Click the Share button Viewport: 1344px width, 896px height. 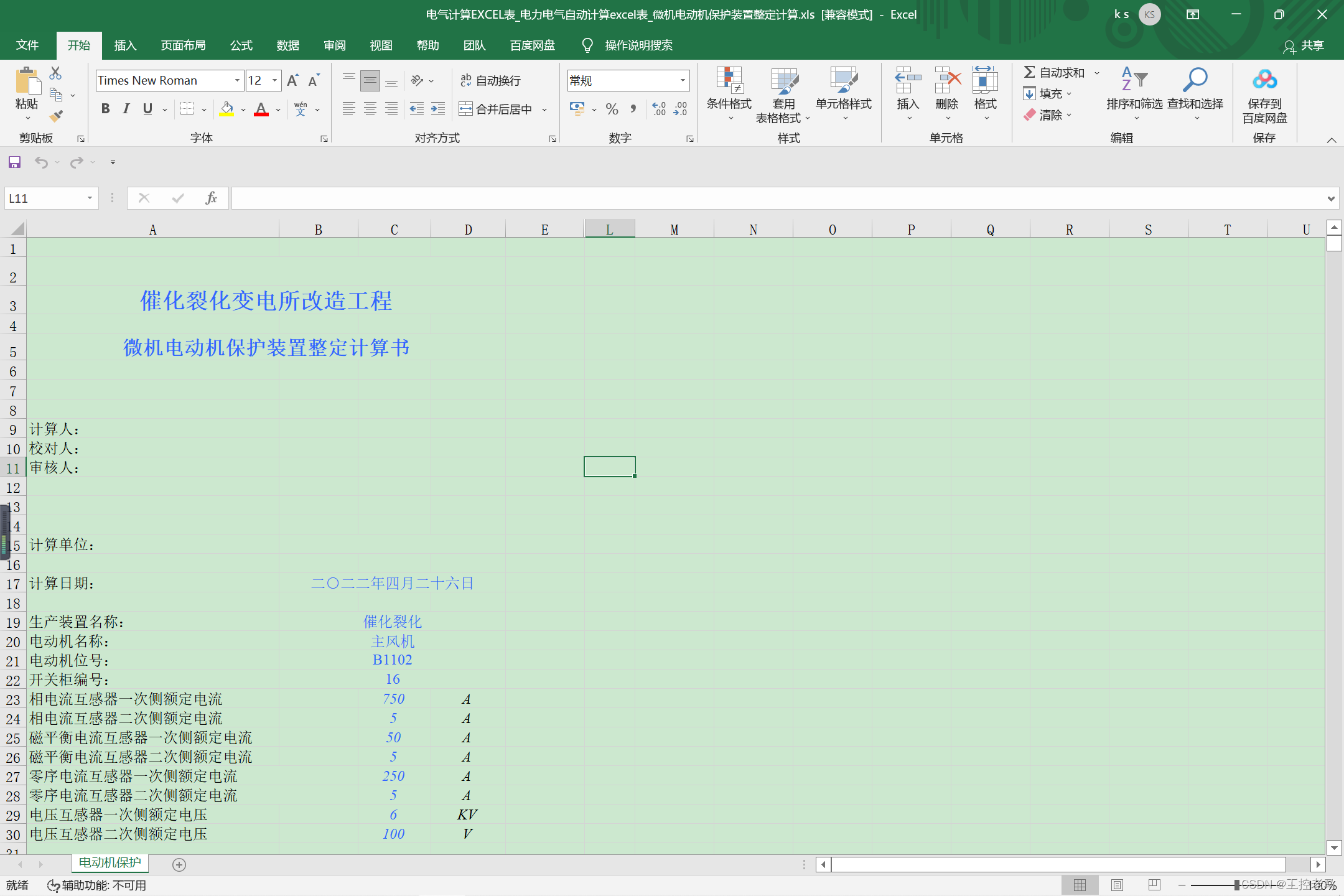[x=1304, y=45]
